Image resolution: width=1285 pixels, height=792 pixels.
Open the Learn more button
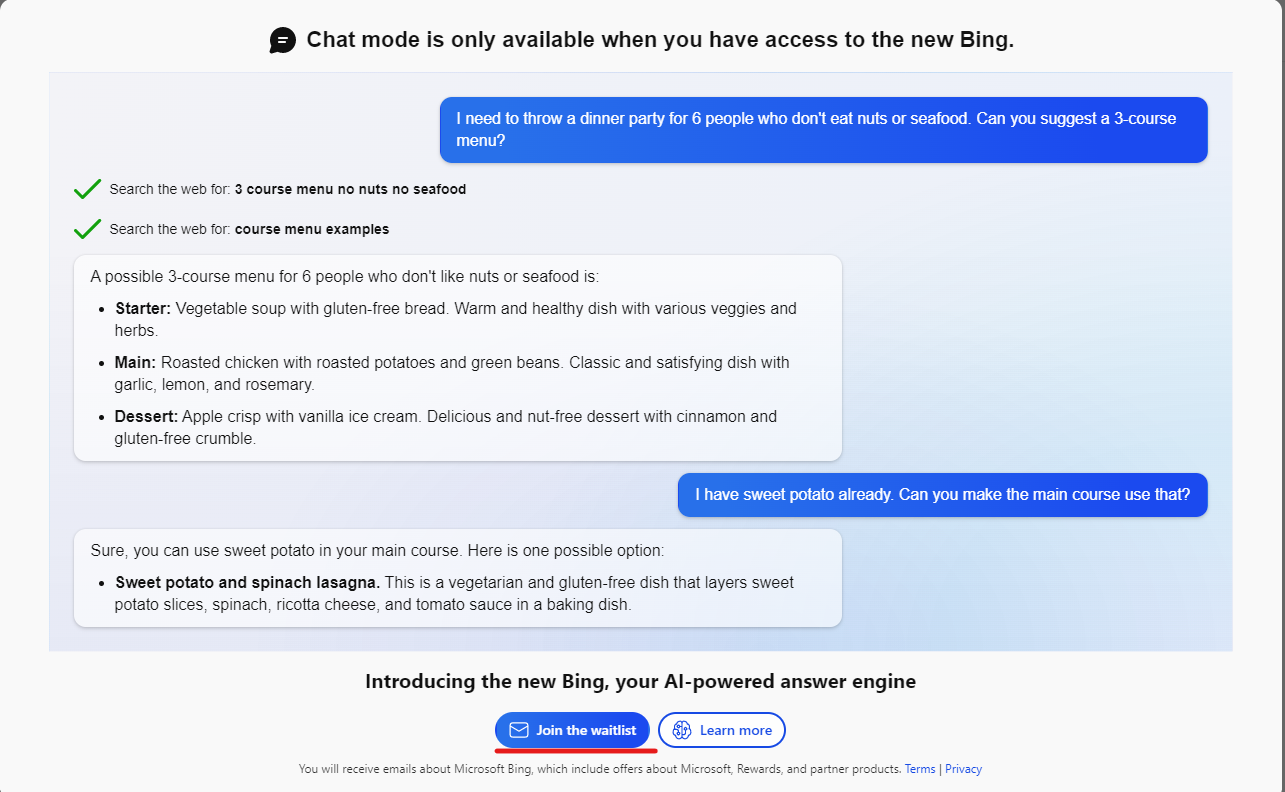(722, 730)
